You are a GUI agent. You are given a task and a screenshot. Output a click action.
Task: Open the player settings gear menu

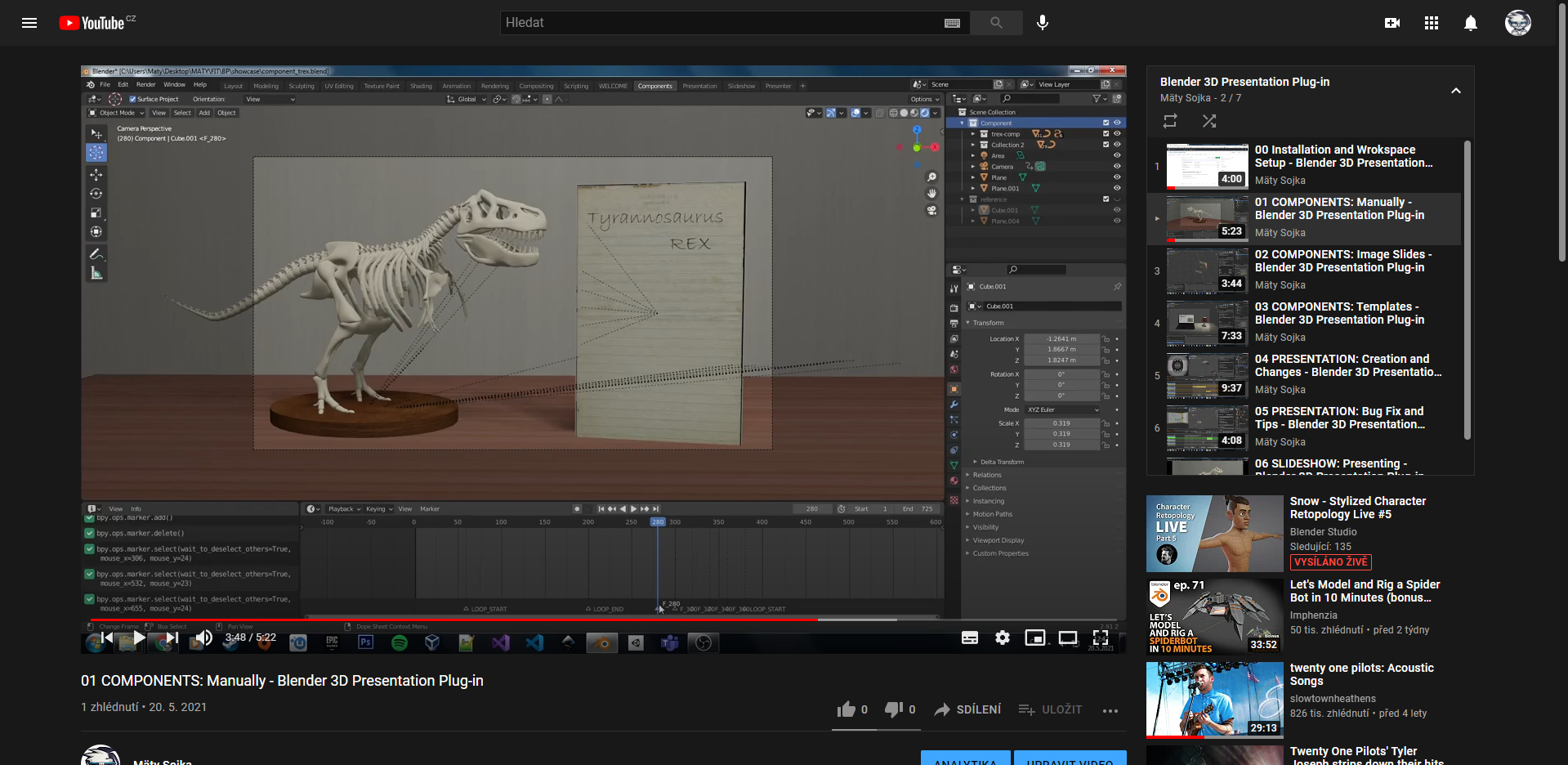(x=1003, y=637)
